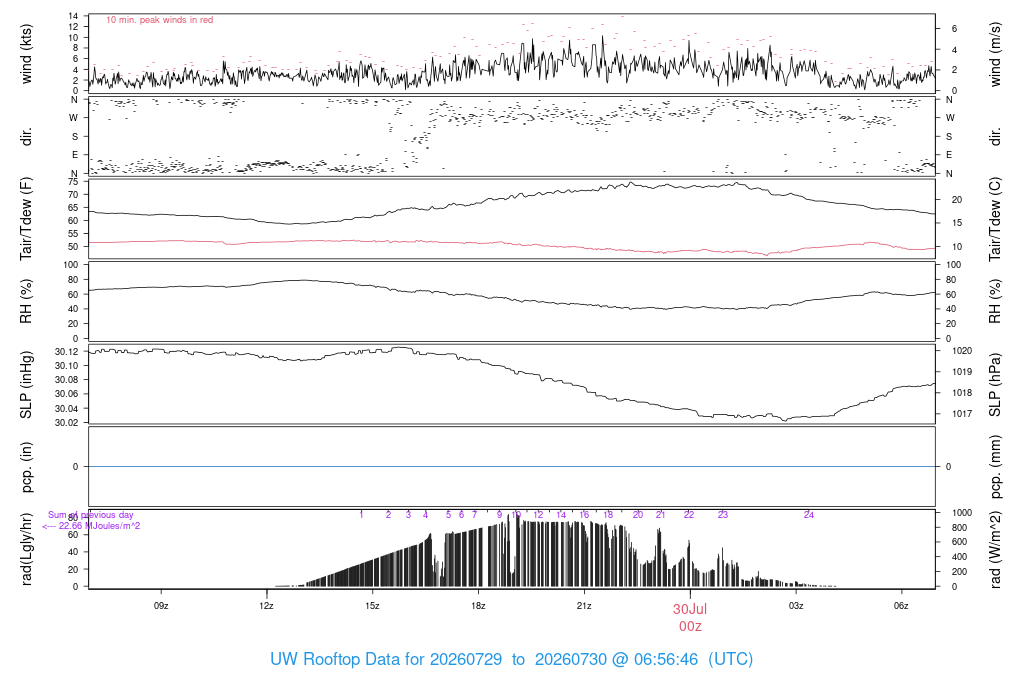The image size is (1024, 700).
Task: Click the 'rad(Lgly/hr)' axis label
Action: (x=26, y=549)
